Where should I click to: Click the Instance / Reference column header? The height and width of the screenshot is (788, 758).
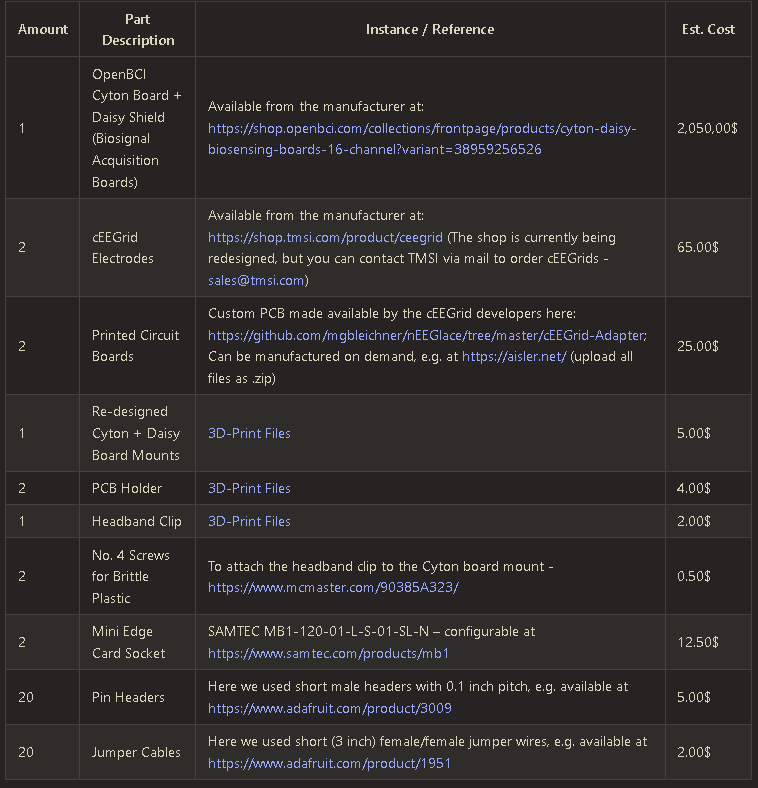(x=430, y=29)
